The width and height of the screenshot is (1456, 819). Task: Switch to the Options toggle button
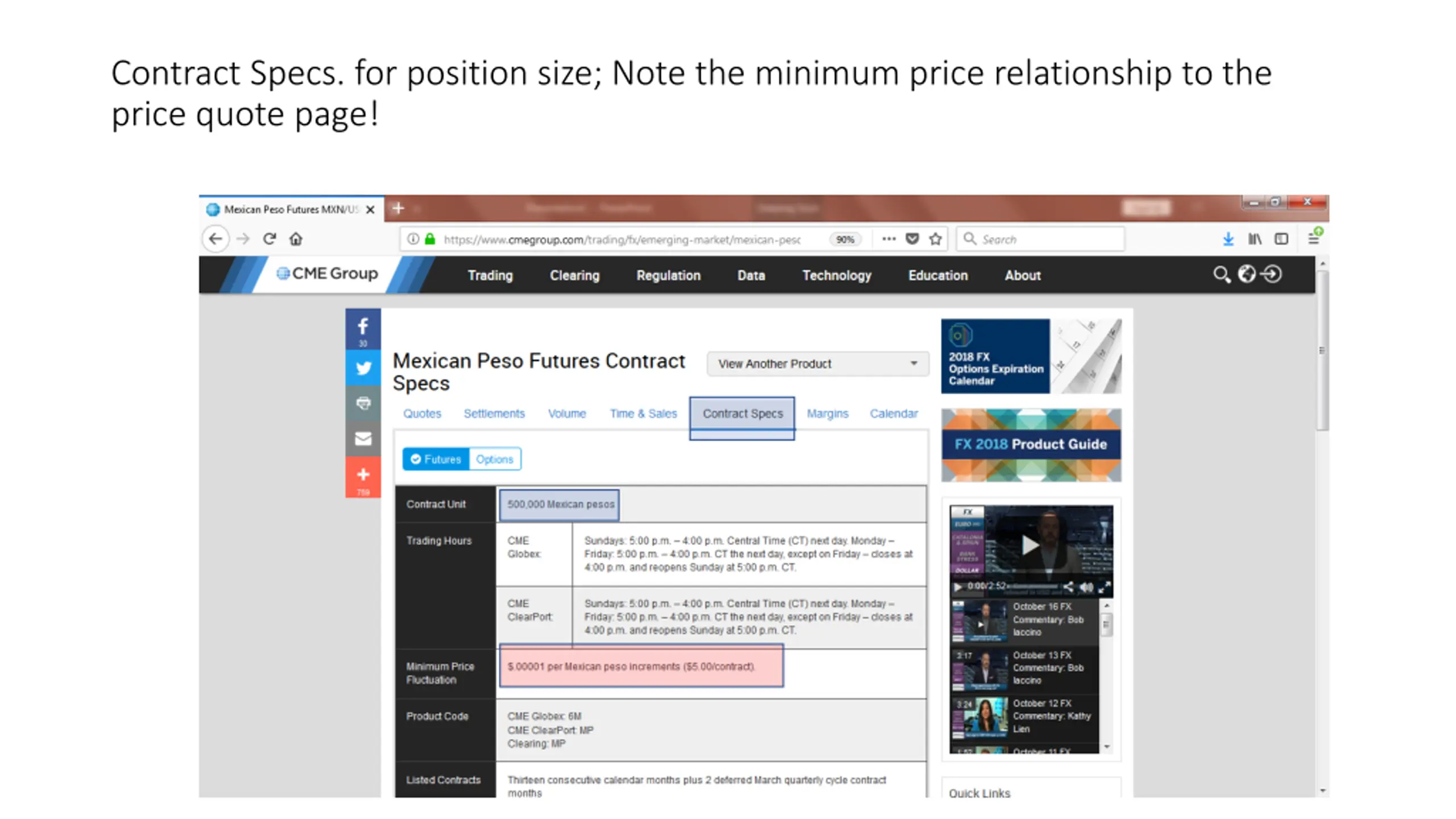(x=495, y=459)
